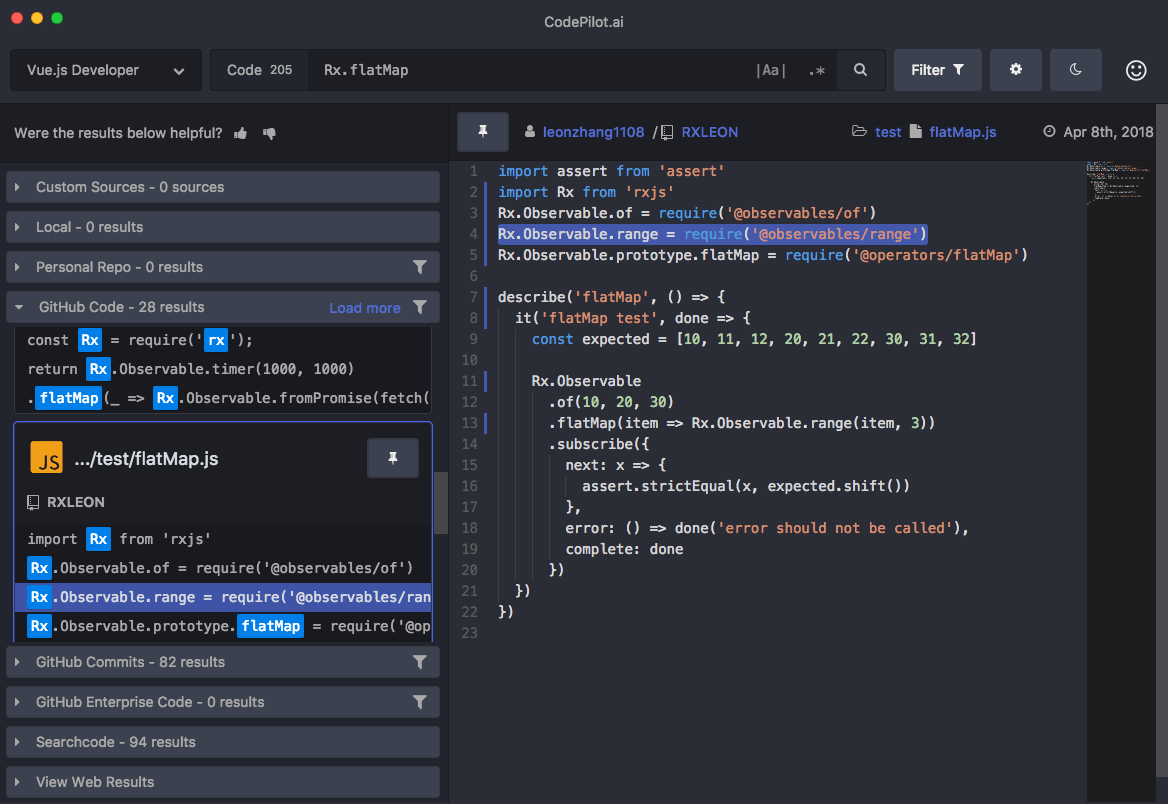The height and width of the screenshot is (804, 1168).
Task: Filter GitHub Commits results icon
Action: (420, 662)
